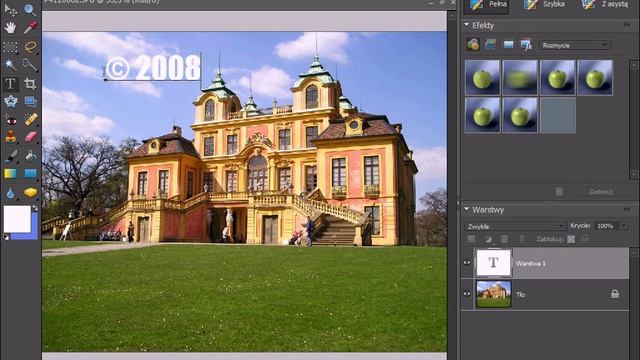Select the Rectangle shape tool

30,173
